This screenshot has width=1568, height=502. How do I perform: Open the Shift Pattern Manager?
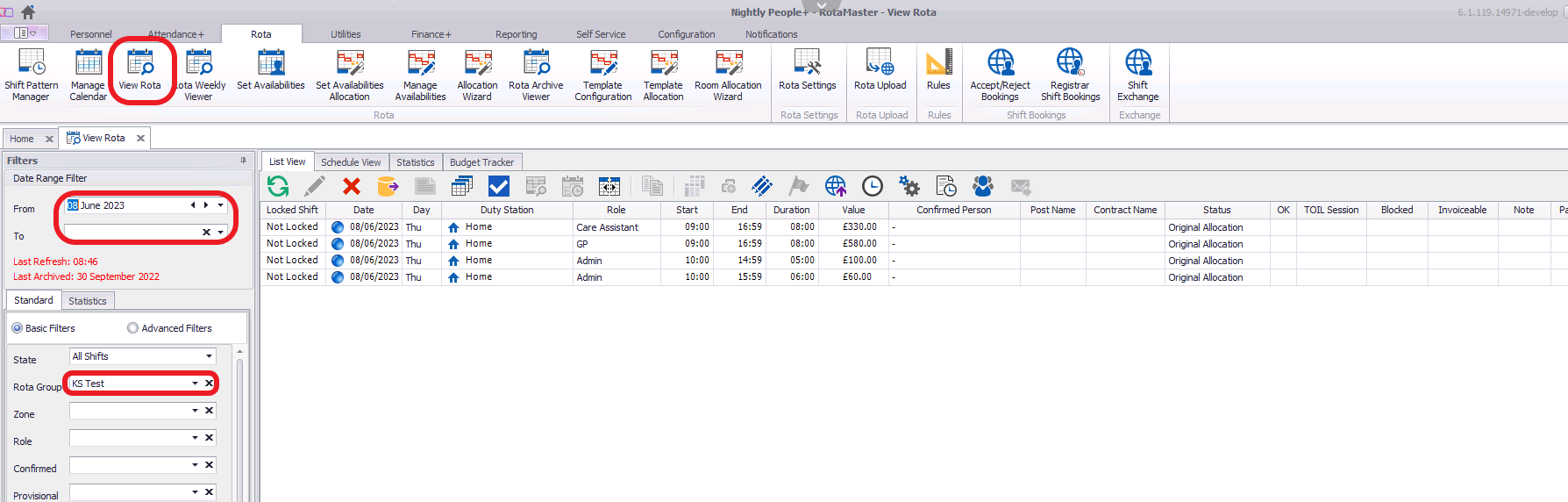(31, 75)
